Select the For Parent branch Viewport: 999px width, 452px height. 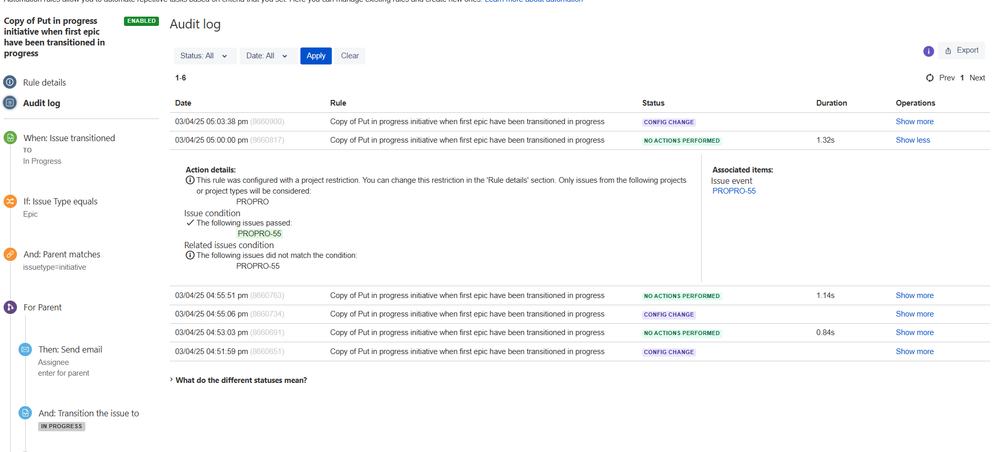pyautogui.click(x=43, y=307)
